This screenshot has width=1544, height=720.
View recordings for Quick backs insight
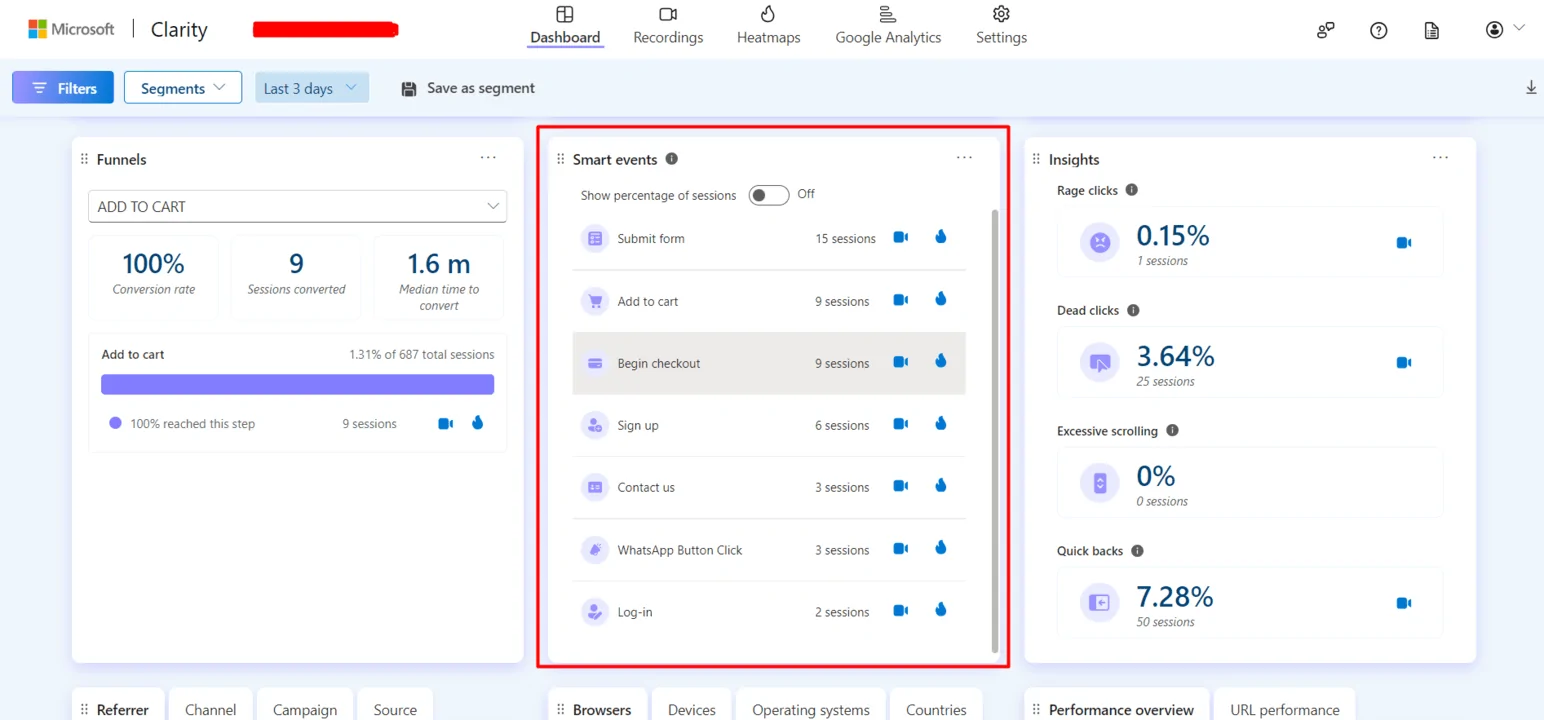(x=1403, y=603)
